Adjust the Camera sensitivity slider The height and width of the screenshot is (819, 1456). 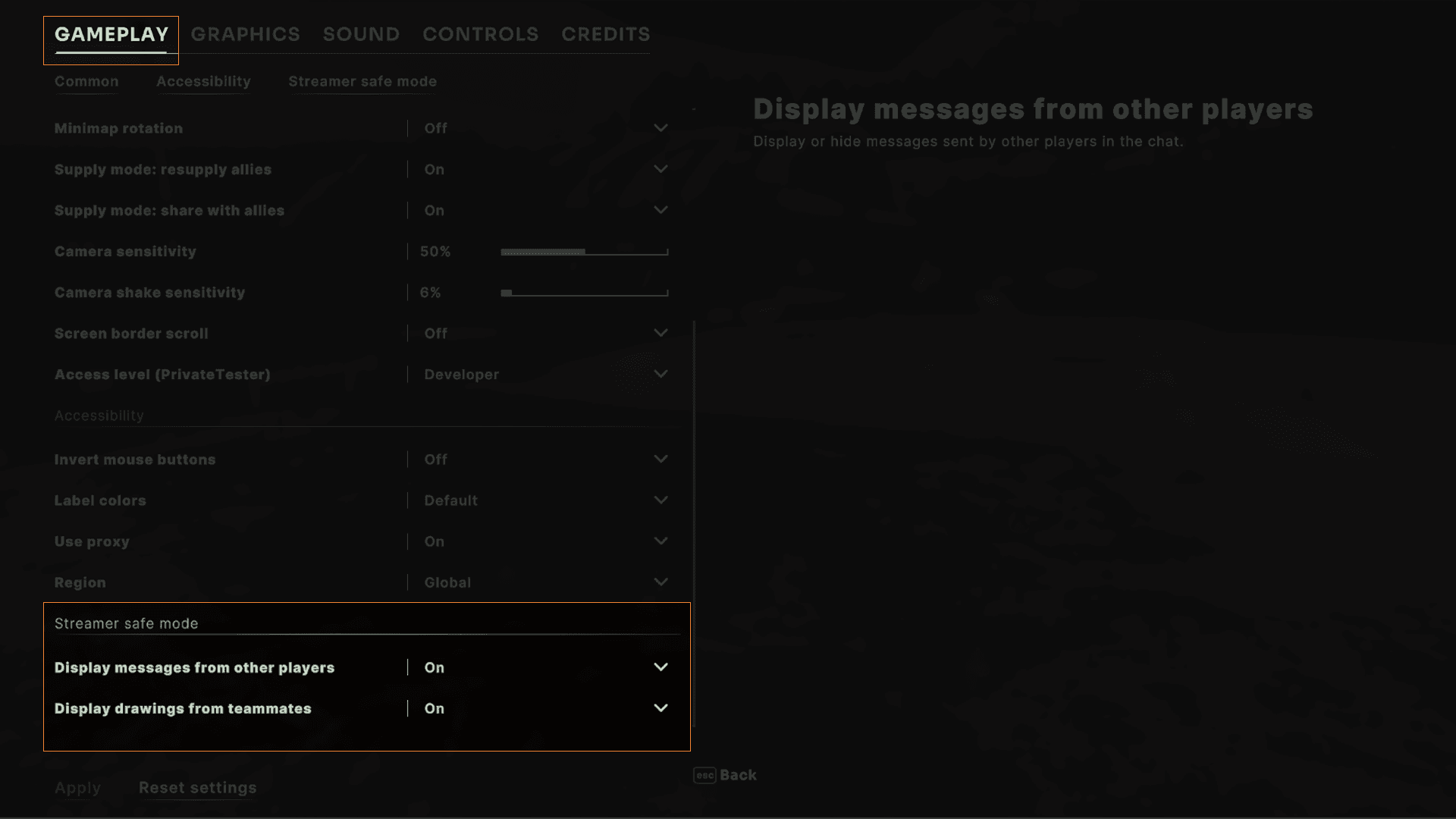(584, 252)
